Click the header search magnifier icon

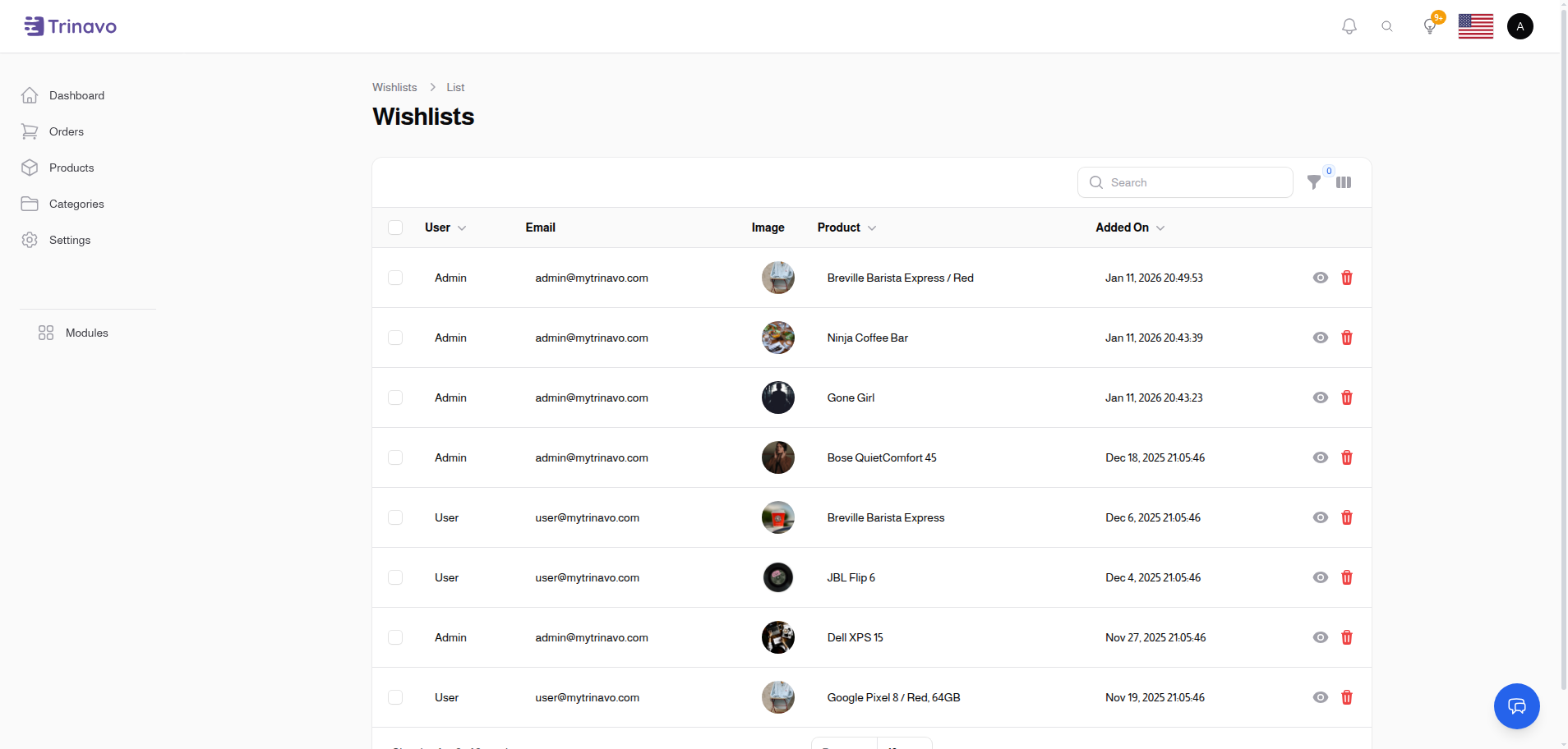(1387, 26)
